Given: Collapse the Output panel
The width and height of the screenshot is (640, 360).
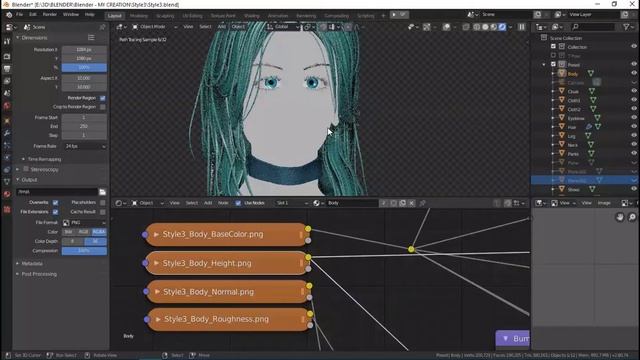Looking at the screenshot, I should [x=18, y=180].
